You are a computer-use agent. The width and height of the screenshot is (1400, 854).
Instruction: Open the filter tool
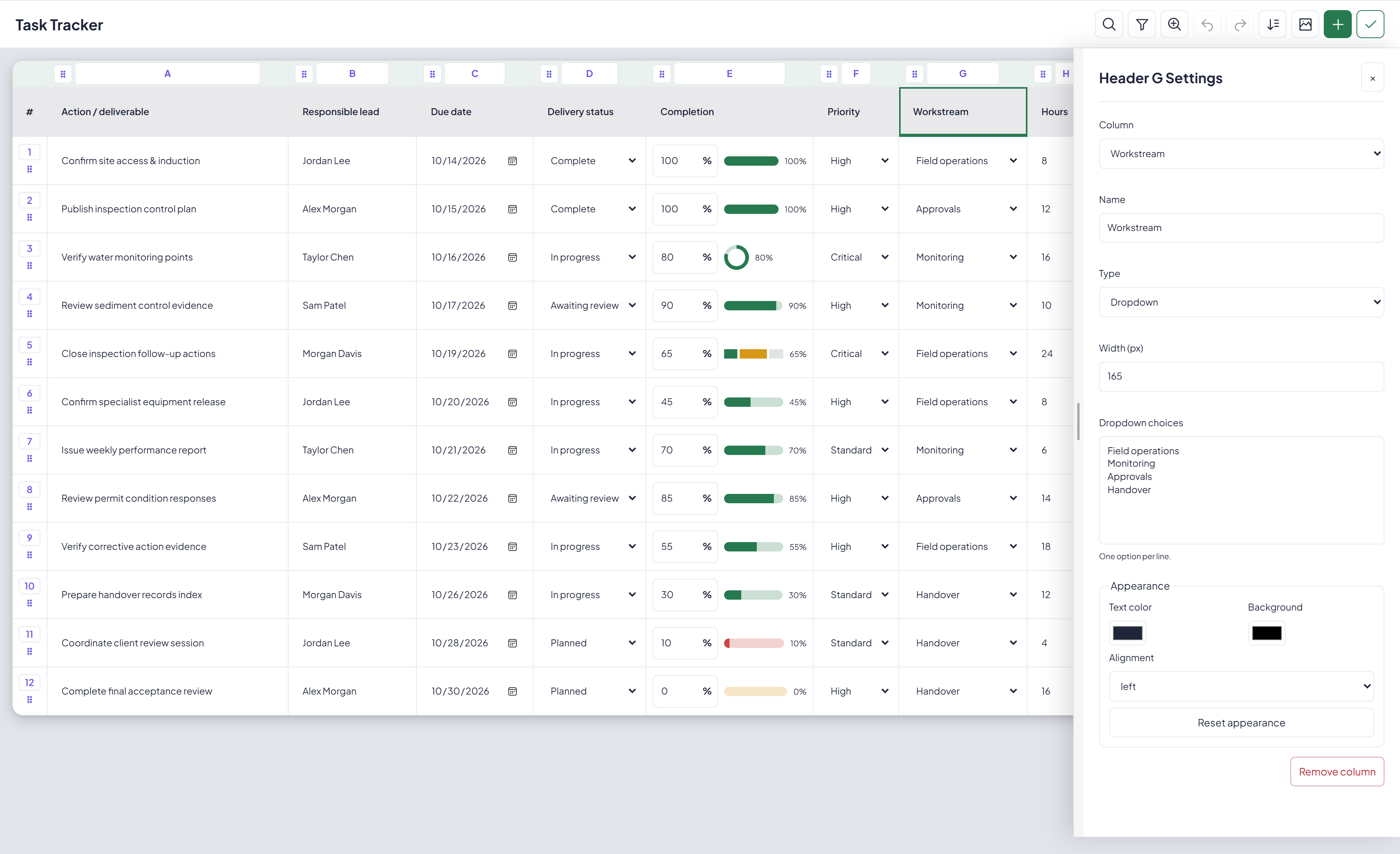point(1141,24)
